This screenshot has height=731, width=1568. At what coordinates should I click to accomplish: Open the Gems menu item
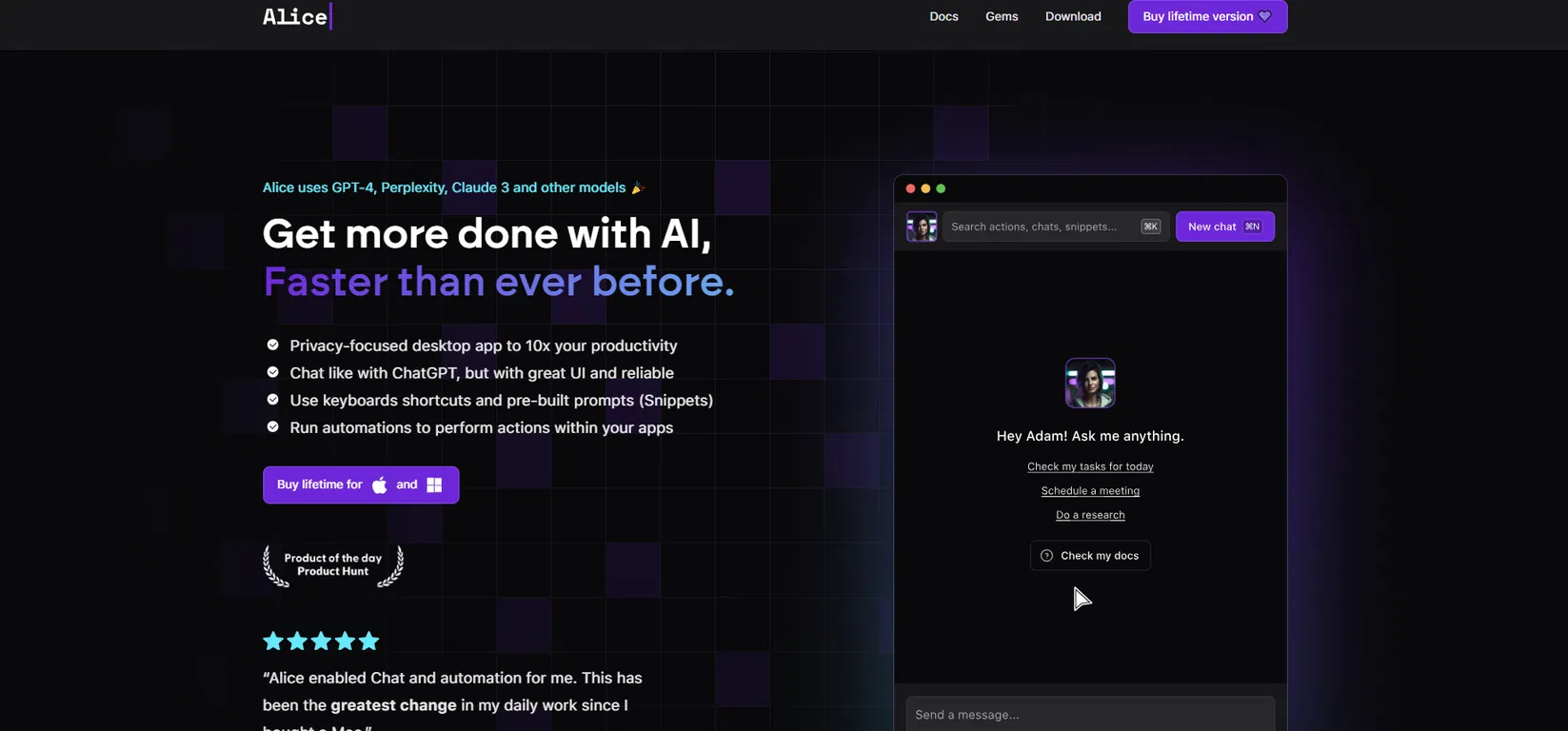[1002, 16]
